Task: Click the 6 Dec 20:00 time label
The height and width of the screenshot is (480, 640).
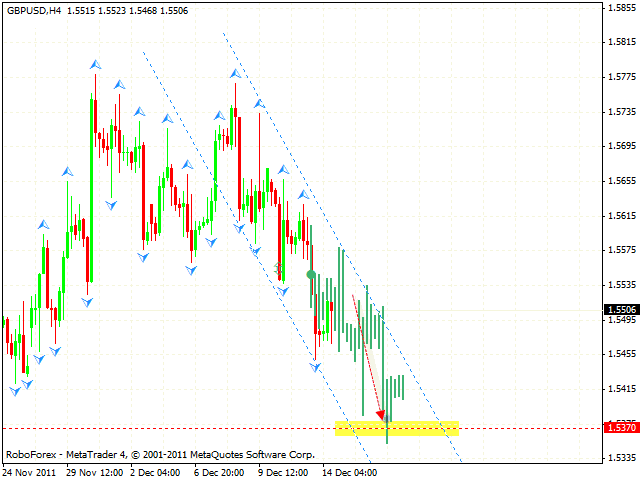Action: click(x=219, y=473)
